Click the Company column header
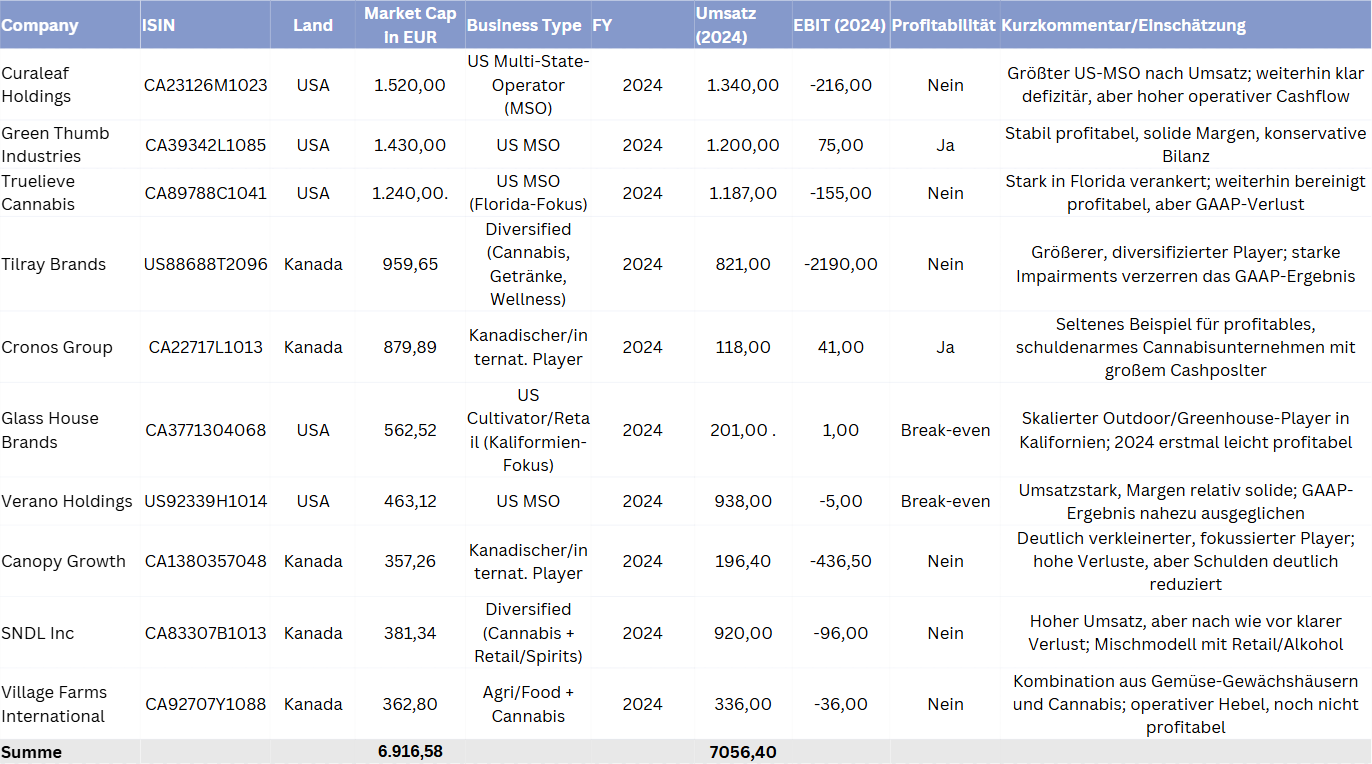1372x764 pixels. tap(40, 26)
